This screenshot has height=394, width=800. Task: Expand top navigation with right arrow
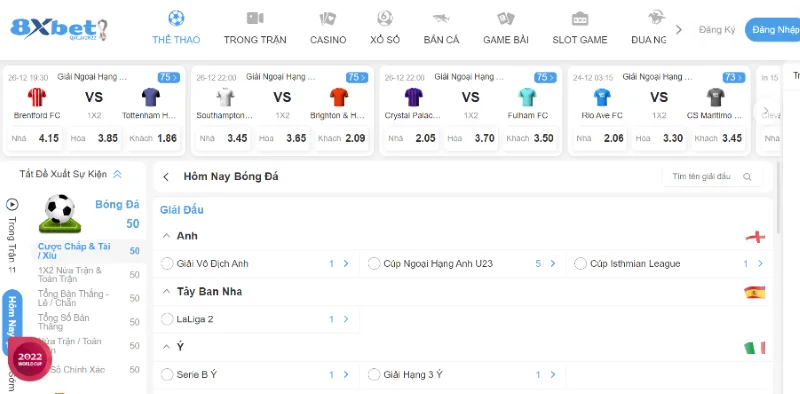point(679,30)
